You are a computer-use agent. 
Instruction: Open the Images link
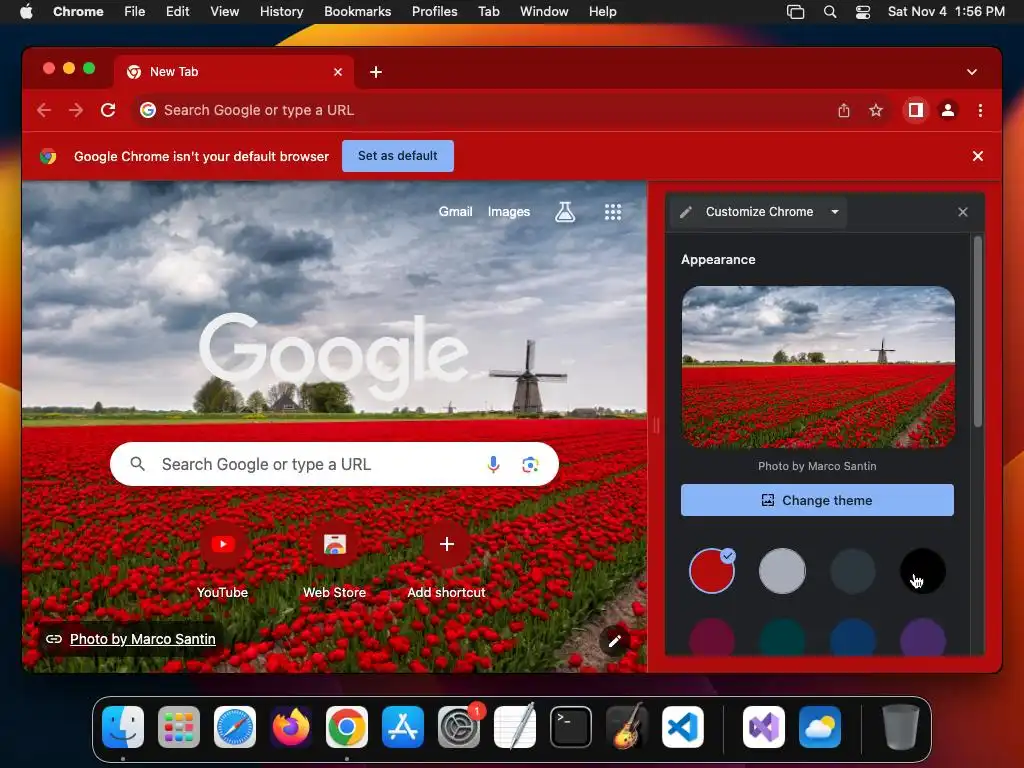pyautogui.click(x=509, y=212)
